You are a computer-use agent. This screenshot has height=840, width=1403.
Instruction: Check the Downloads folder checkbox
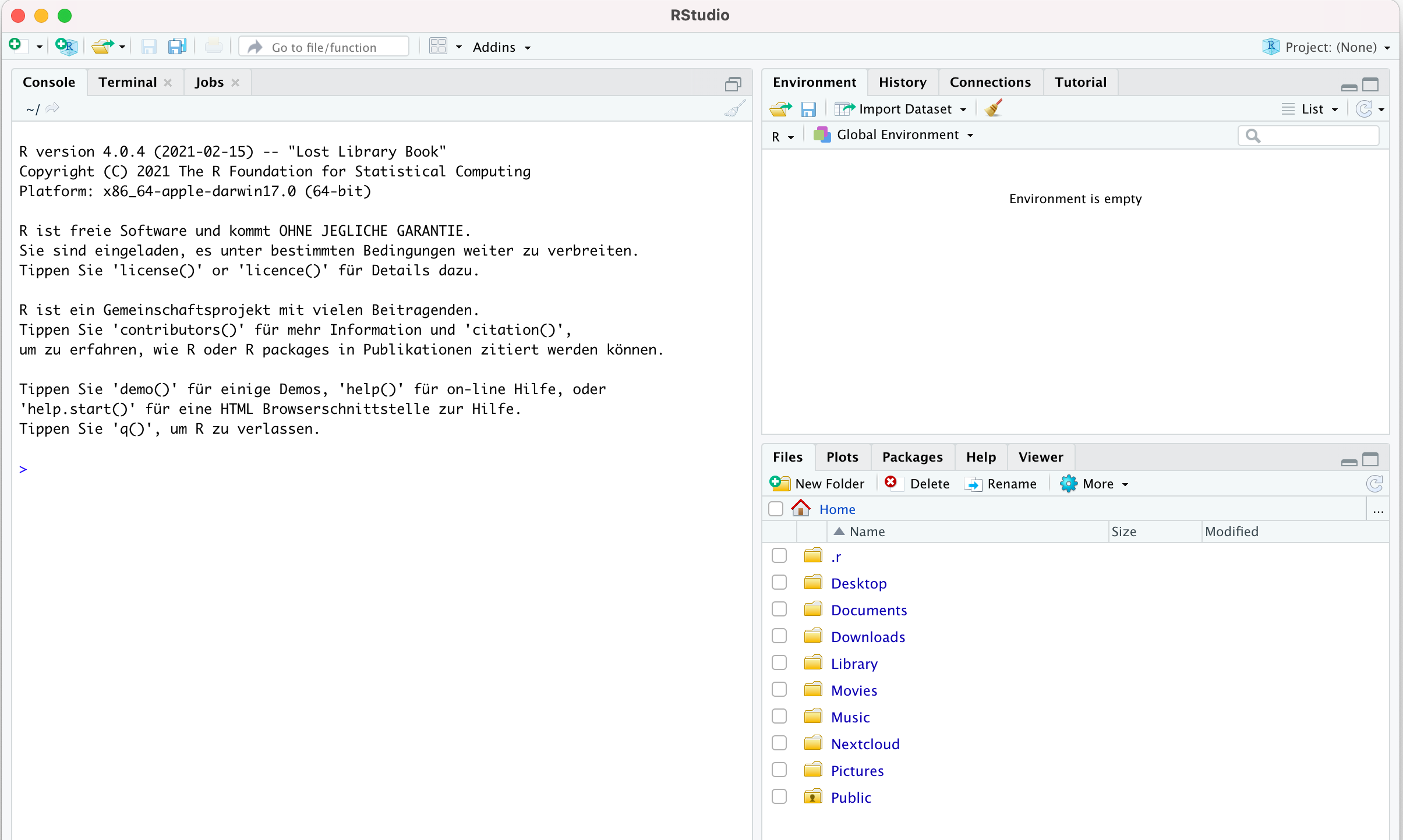click(x=779, y=636)
